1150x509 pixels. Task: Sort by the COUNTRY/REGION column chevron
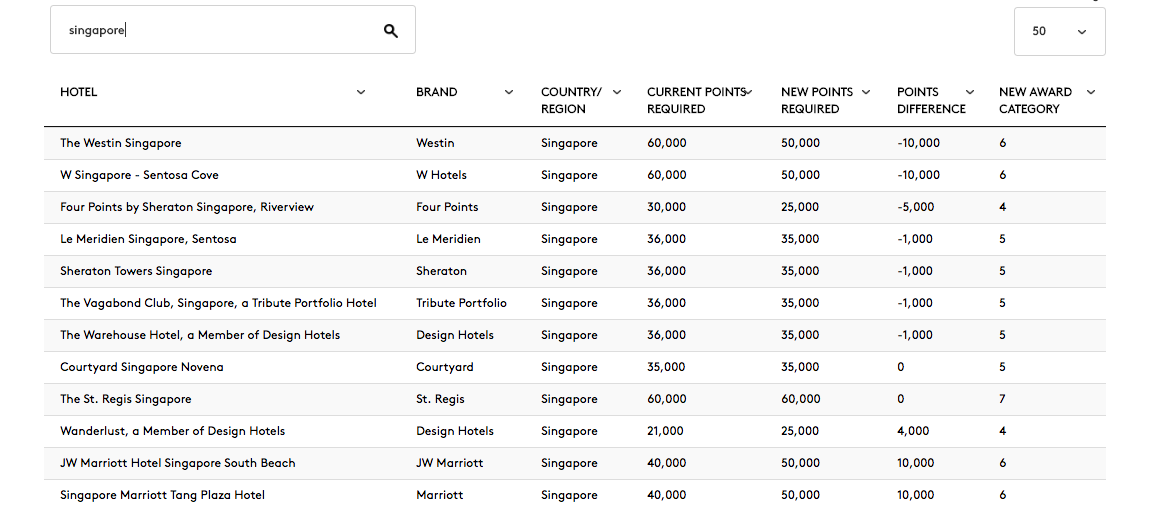(617, 92)
